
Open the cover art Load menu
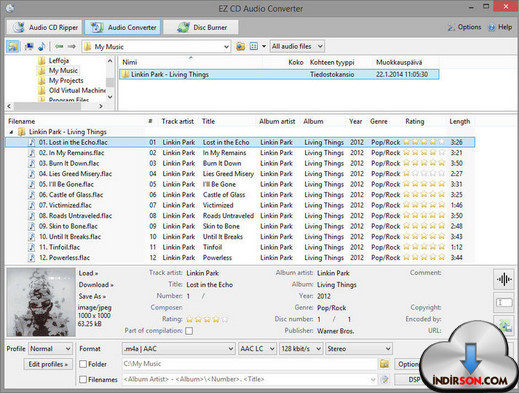88,273
